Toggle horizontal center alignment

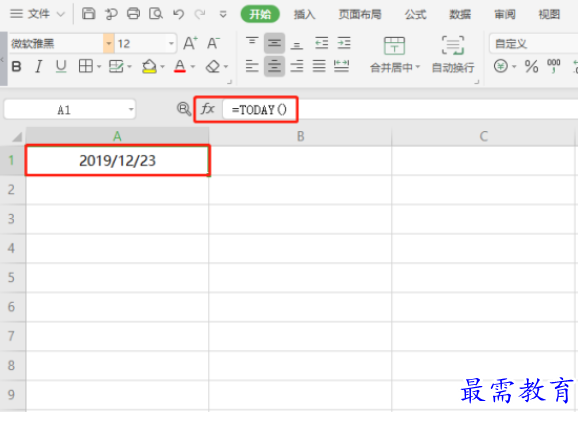(274, 66)
